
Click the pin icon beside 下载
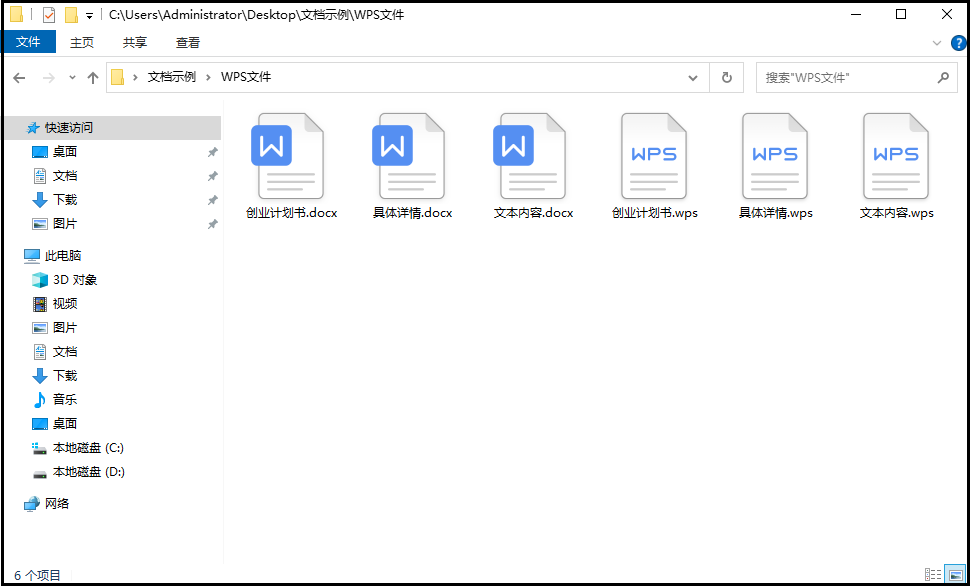[x=212, y=200]
